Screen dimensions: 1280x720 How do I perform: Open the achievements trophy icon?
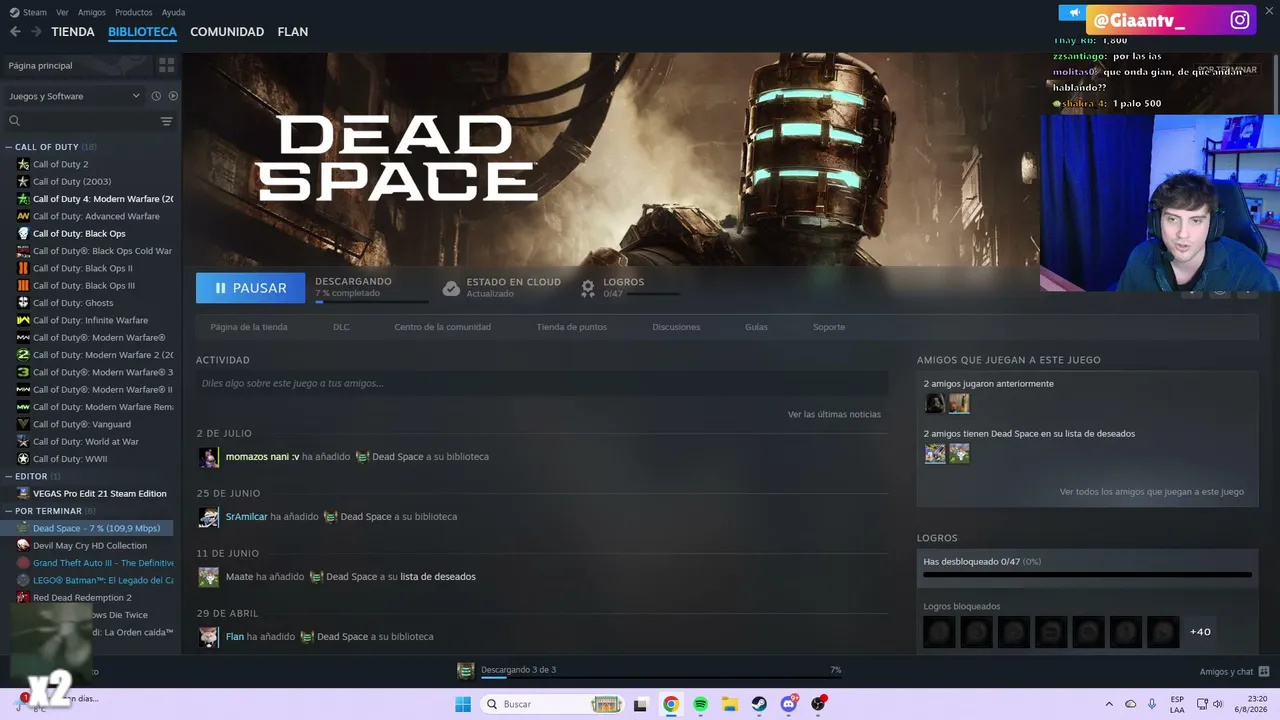click(x=588, y=288)
